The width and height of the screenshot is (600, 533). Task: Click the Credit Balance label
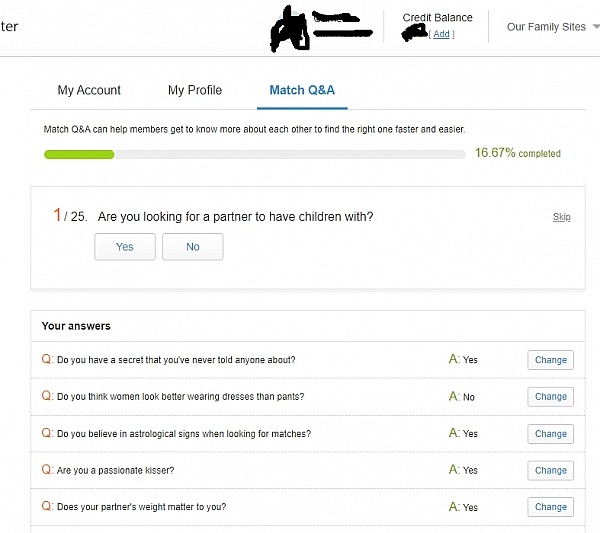437,18
